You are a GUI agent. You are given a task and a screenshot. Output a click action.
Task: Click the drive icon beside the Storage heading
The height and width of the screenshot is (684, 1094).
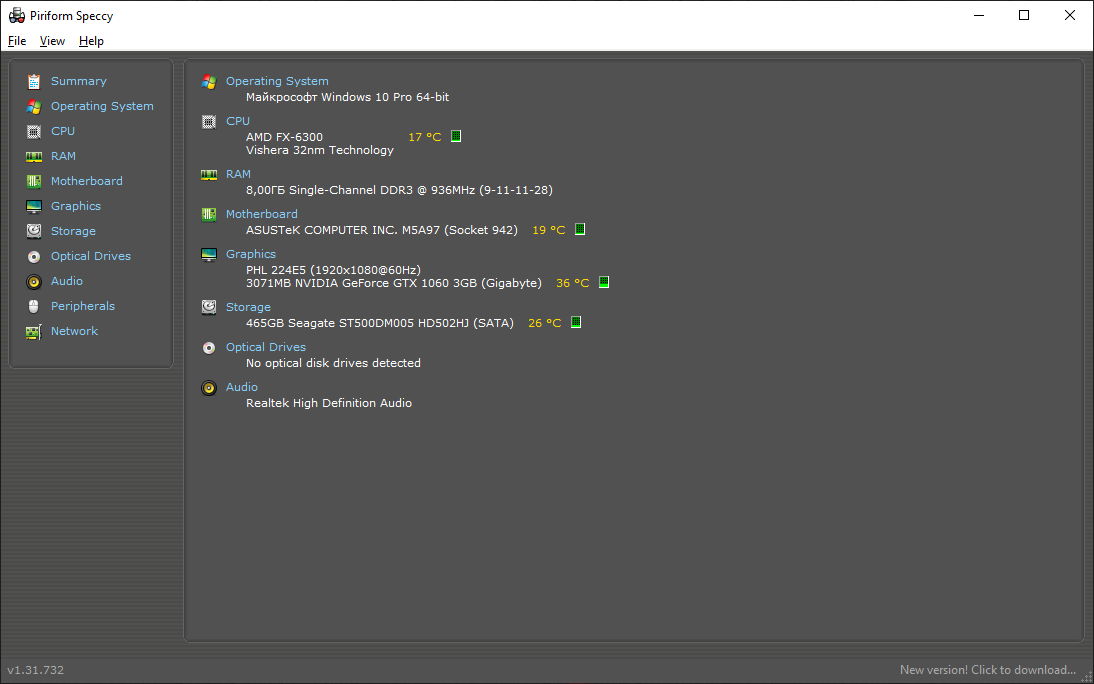209,307
